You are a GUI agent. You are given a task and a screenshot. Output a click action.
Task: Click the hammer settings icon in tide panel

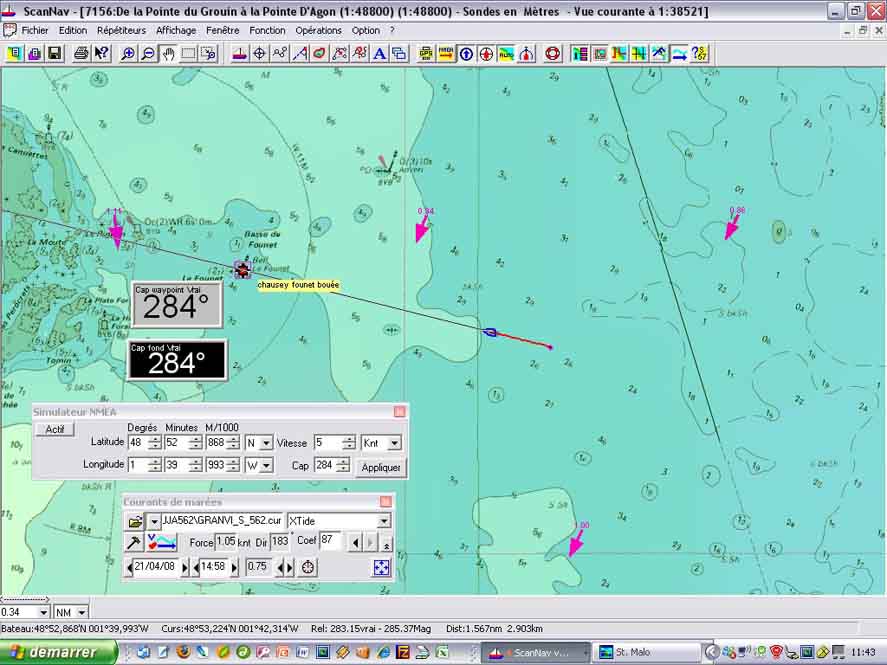(x=134, y=543)
